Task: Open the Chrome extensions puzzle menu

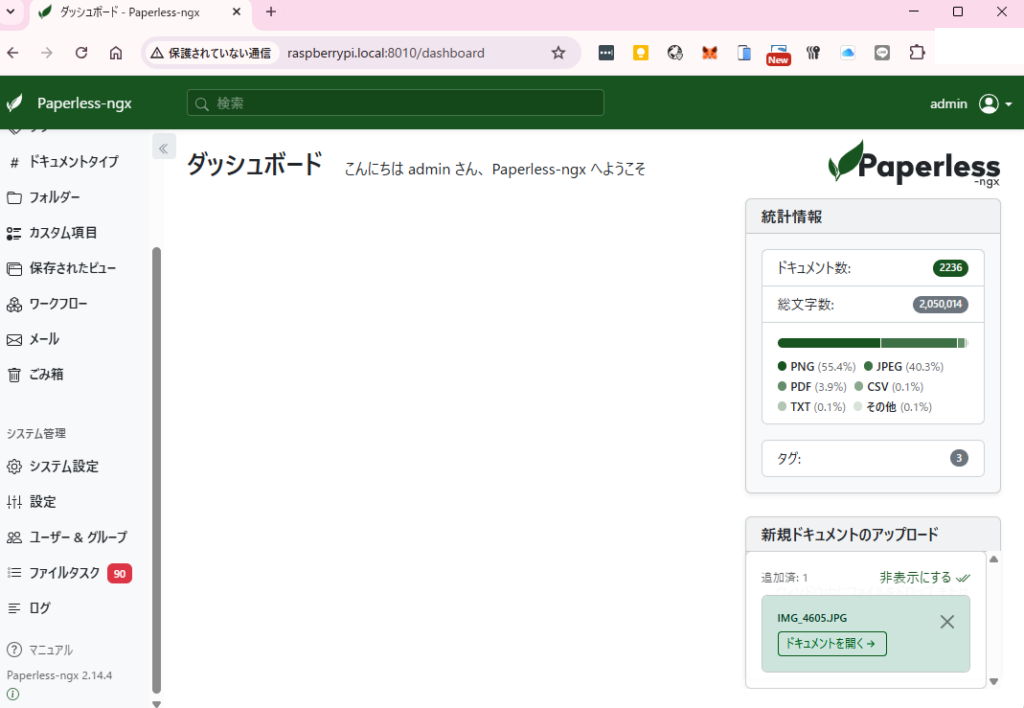Action: pos(917,53)
